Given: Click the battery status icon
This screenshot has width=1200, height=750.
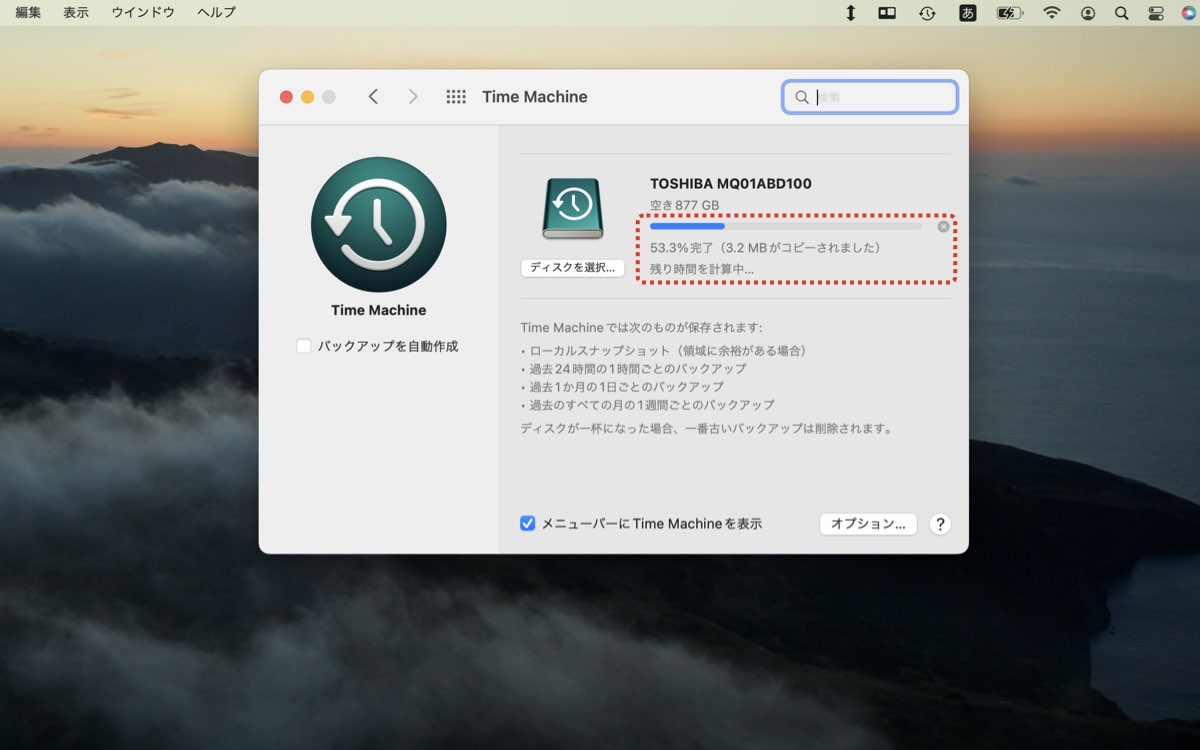Looking at the screenshot, I should (x=1008, y=13).
